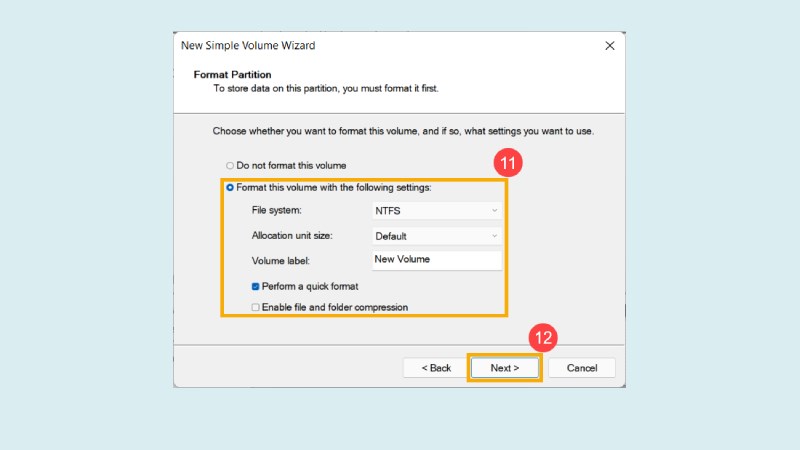This screenshot has height=450, width=800.
Task: Open the File system NTFS dropdown
Action: [x=435, y=211]
